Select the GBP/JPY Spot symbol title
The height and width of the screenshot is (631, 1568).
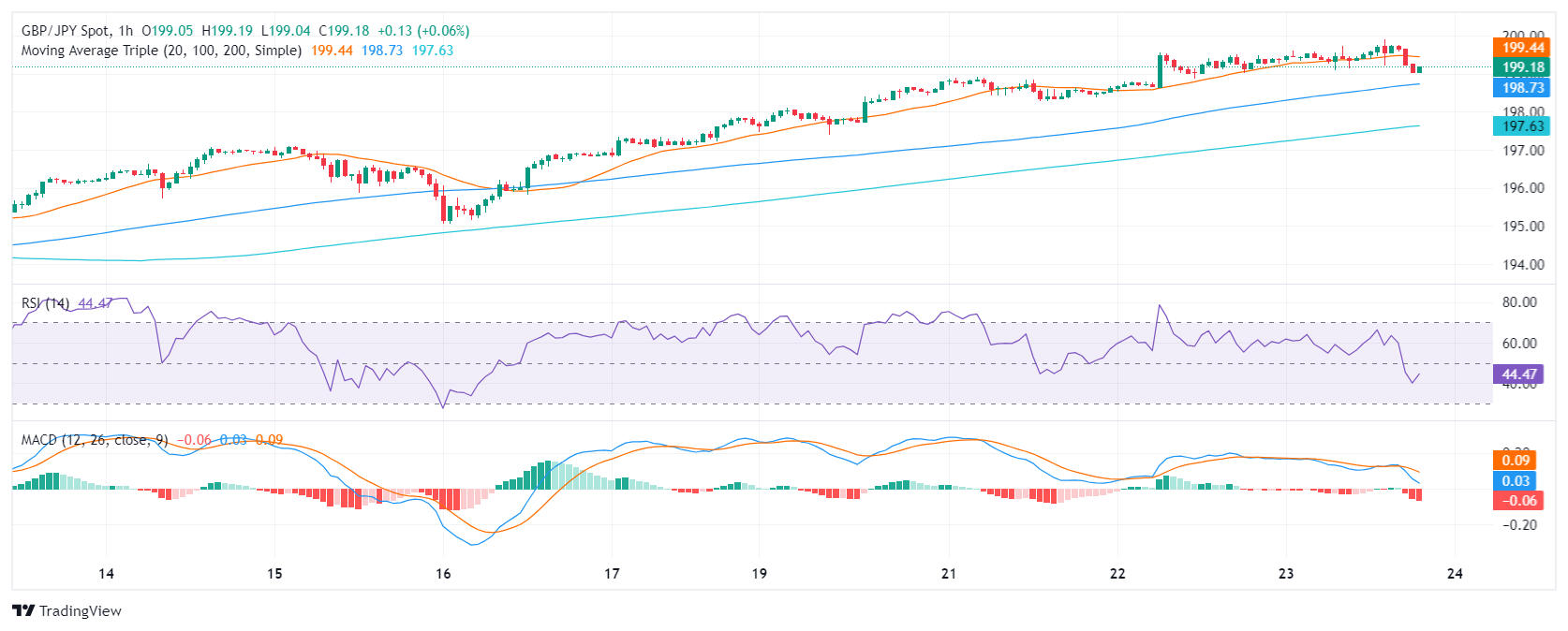pos(77,31)
